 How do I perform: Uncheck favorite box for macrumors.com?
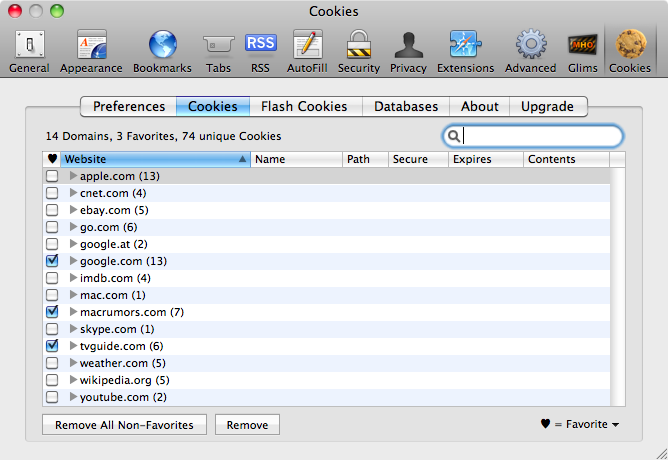52,312
